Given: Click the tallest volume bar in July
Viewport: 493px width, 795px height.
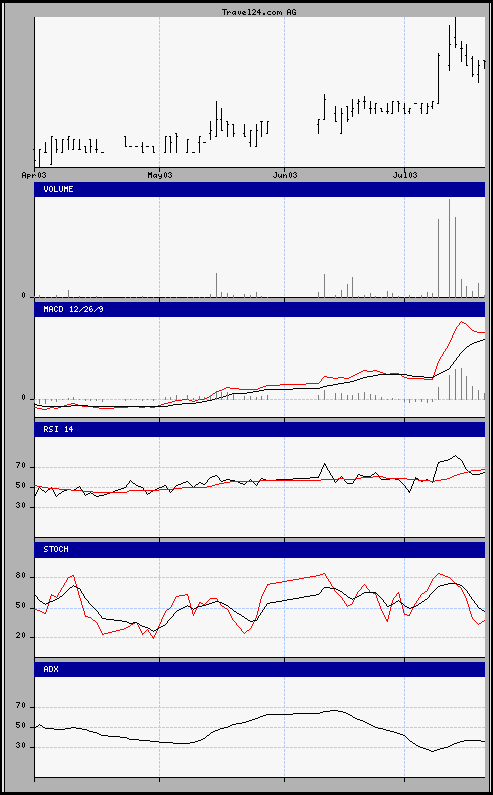Looking at the screenshot, I should 449,248.
